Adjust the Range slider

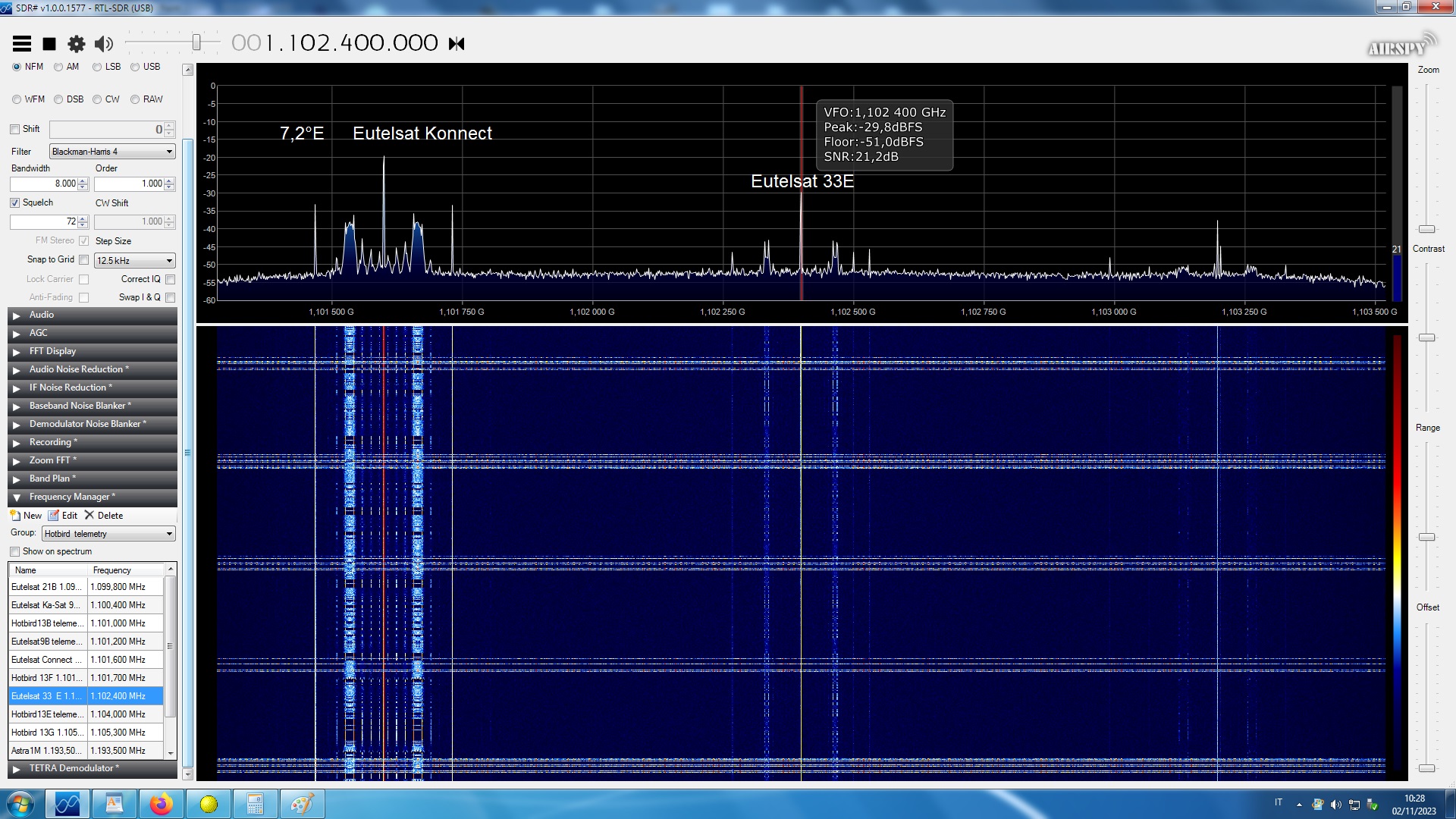coord(1426,537)
